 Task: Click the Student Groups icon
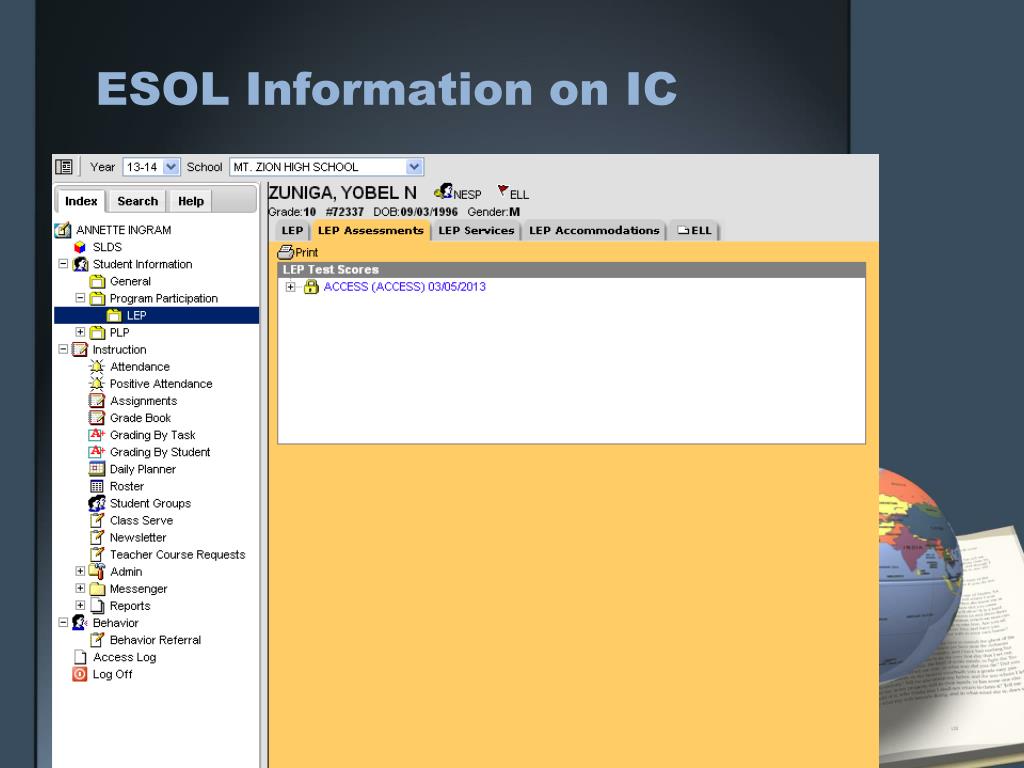[x=97, y=503]
